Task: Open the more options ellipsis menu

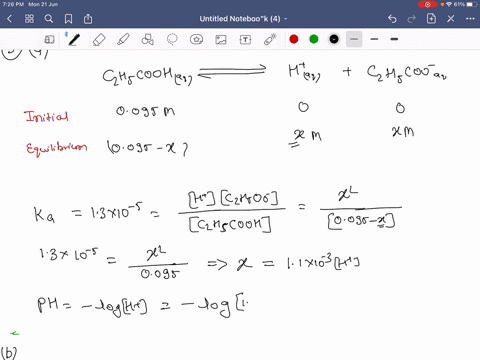Action: click(x=470, y=19)
